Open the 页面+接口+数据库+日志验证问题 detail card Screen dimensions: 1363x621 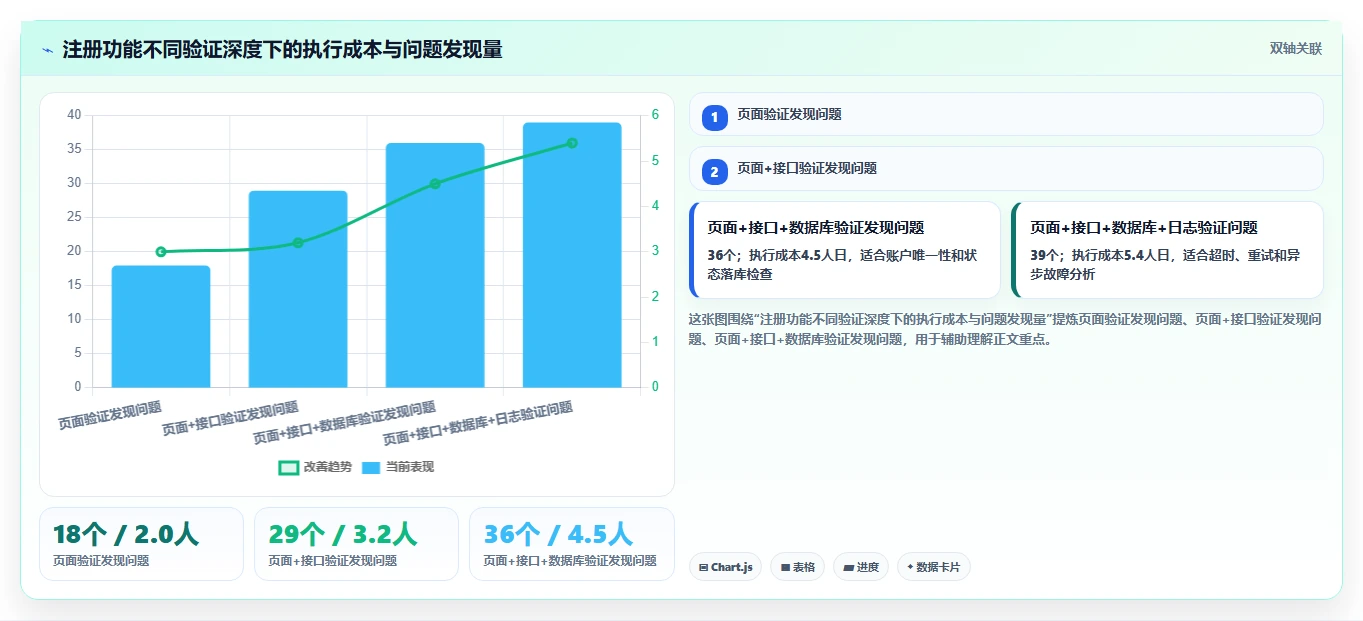(x=1167, y=250)
